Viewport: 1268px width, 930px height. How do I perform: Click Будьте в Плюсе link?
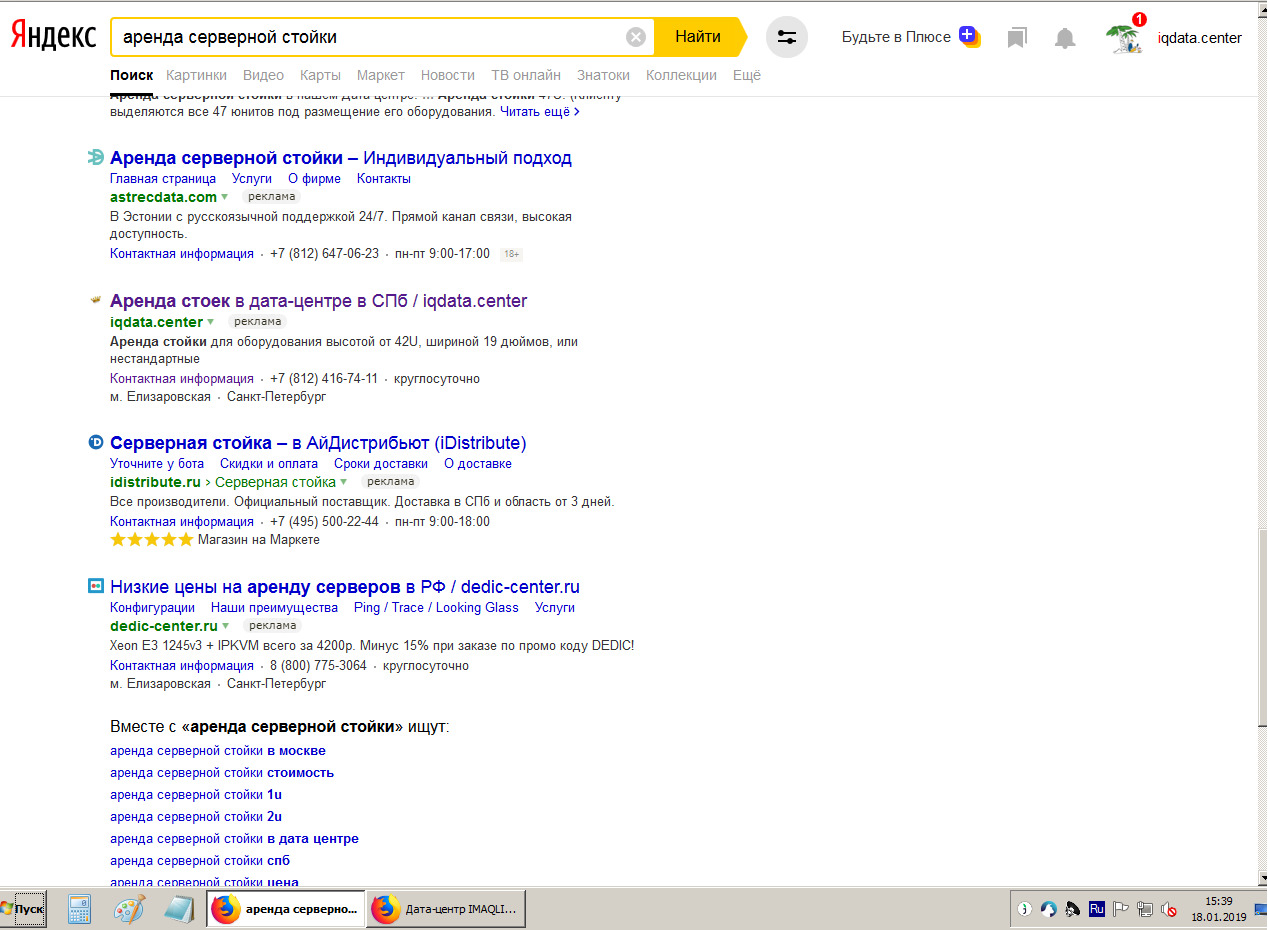pyautogui.click(x=896, y=37)
